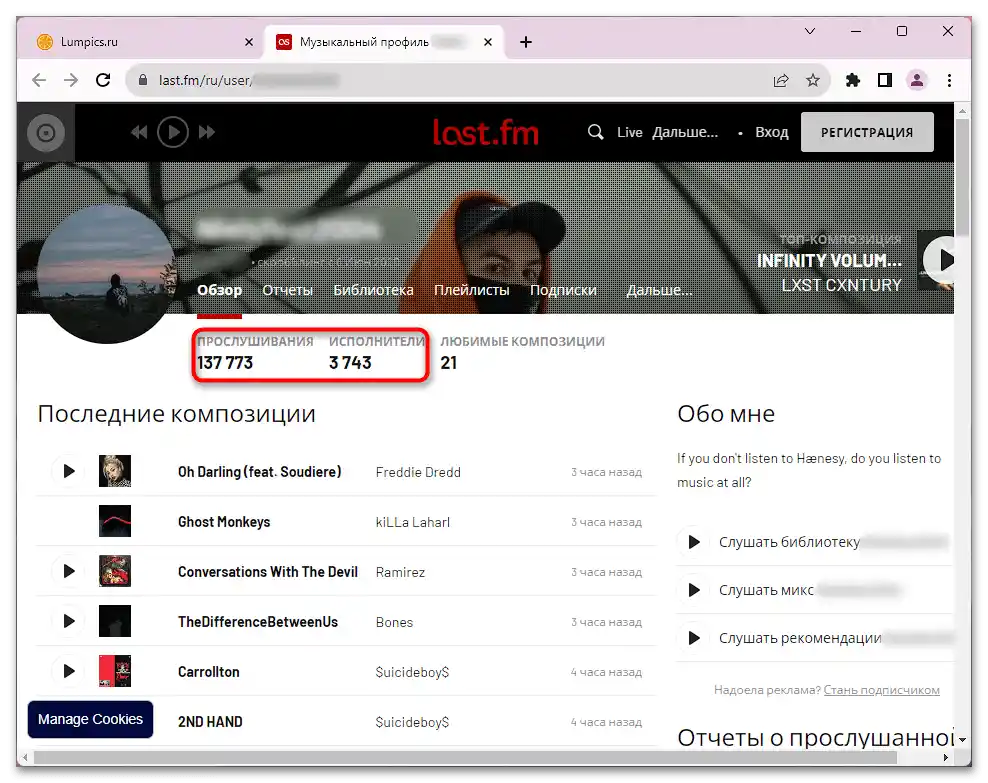The image size is (988, 783).
Task: Open the LXST CXNTURY artist link
Action: 841,285
